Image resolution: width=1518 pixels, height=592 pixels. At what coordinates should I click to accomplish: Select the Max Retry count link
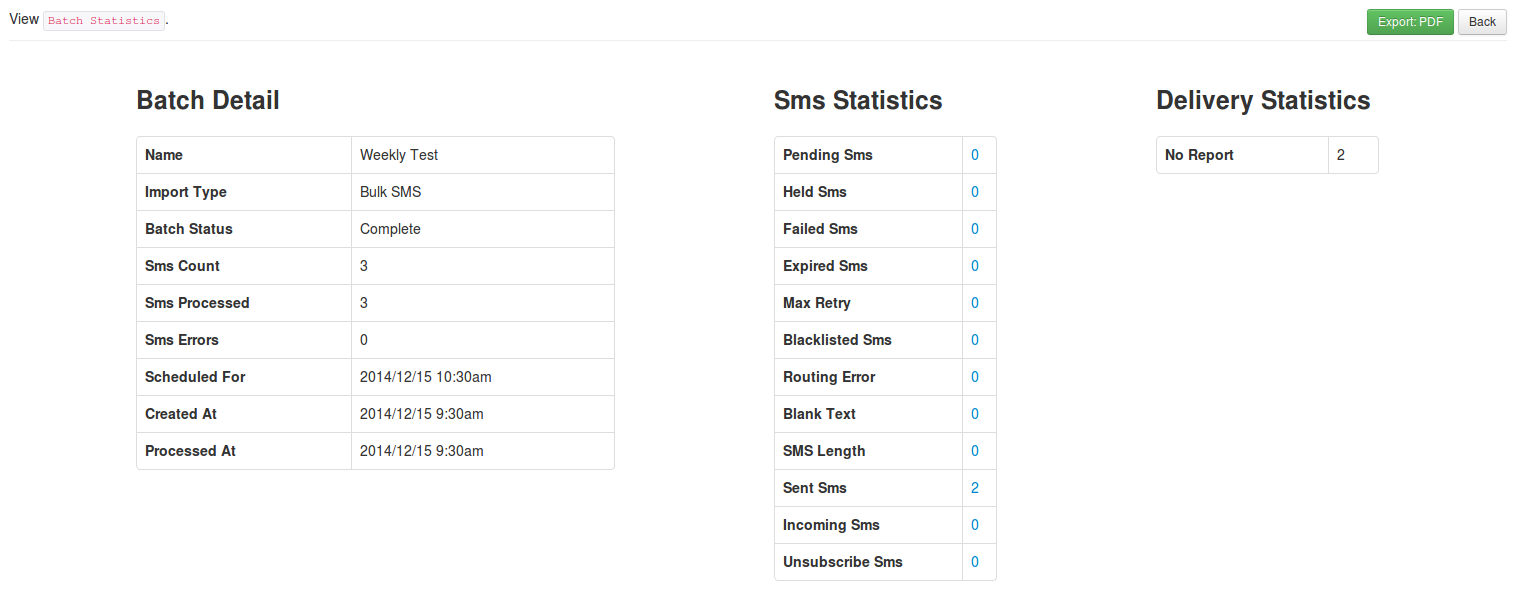[975, 303]
